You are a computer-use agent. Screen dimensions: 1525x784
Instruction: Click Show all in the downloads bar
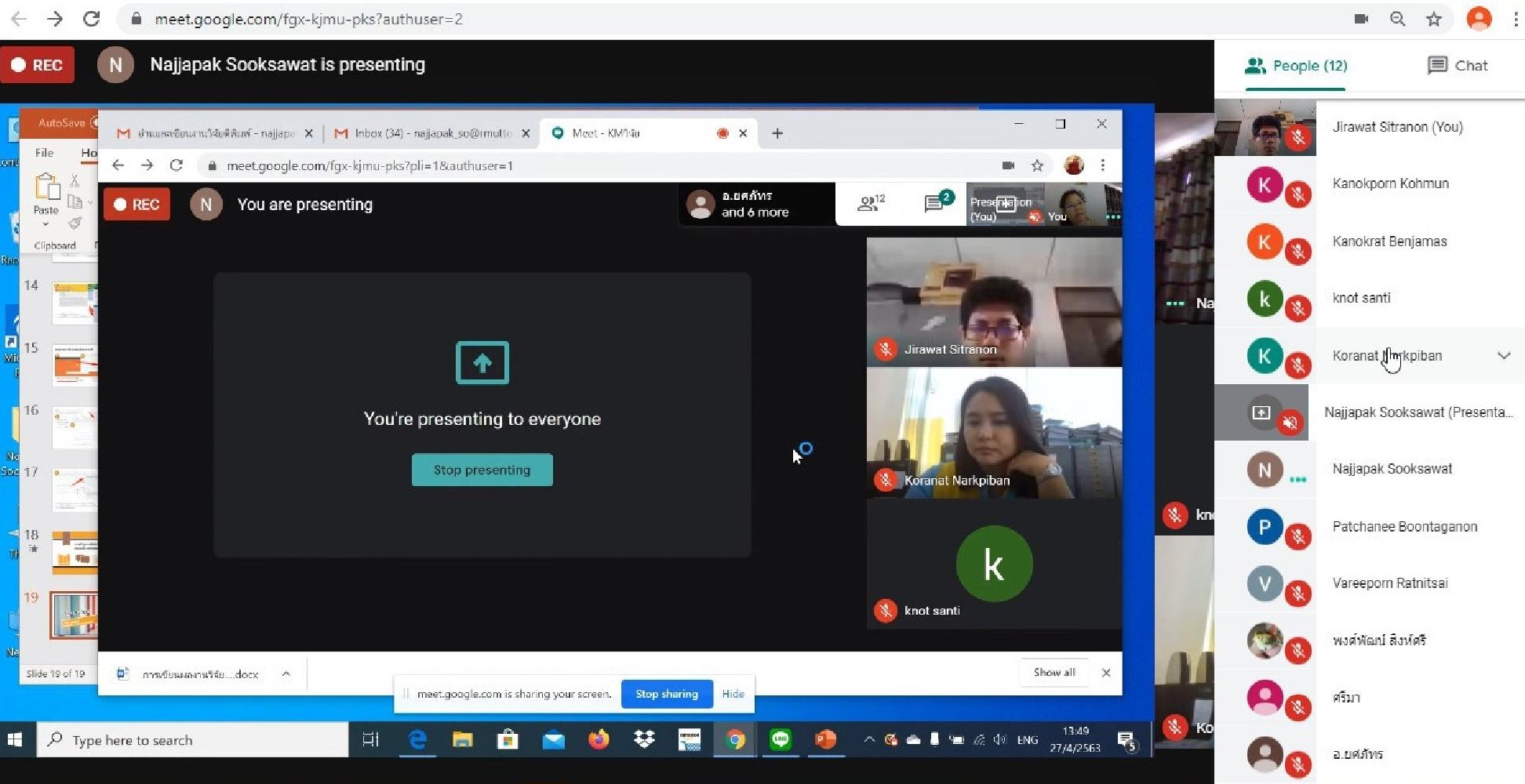(x=1054, y=673)
